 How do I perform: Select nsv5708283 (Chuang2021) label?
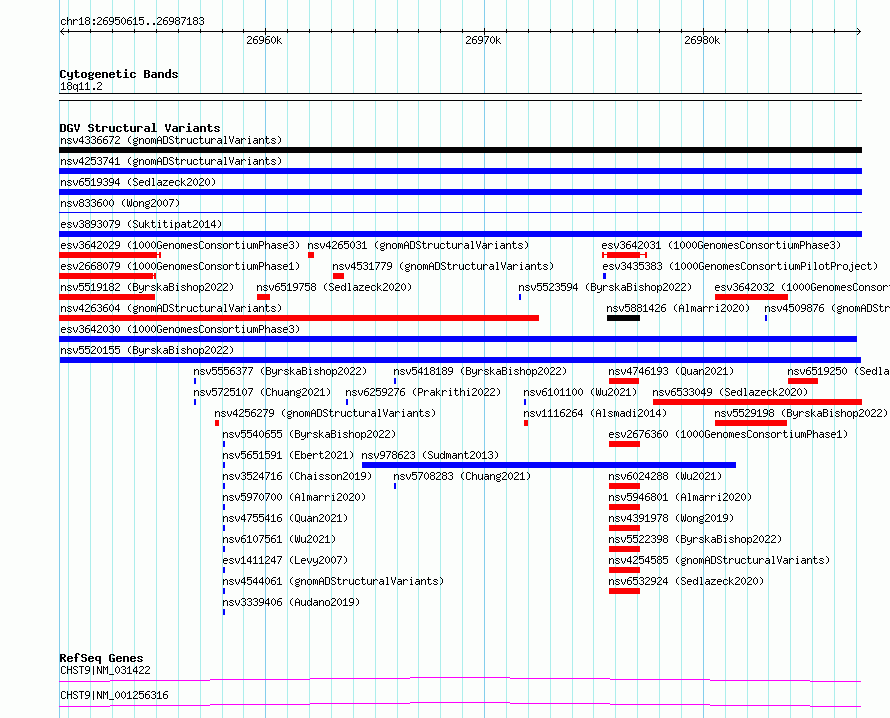462,476
